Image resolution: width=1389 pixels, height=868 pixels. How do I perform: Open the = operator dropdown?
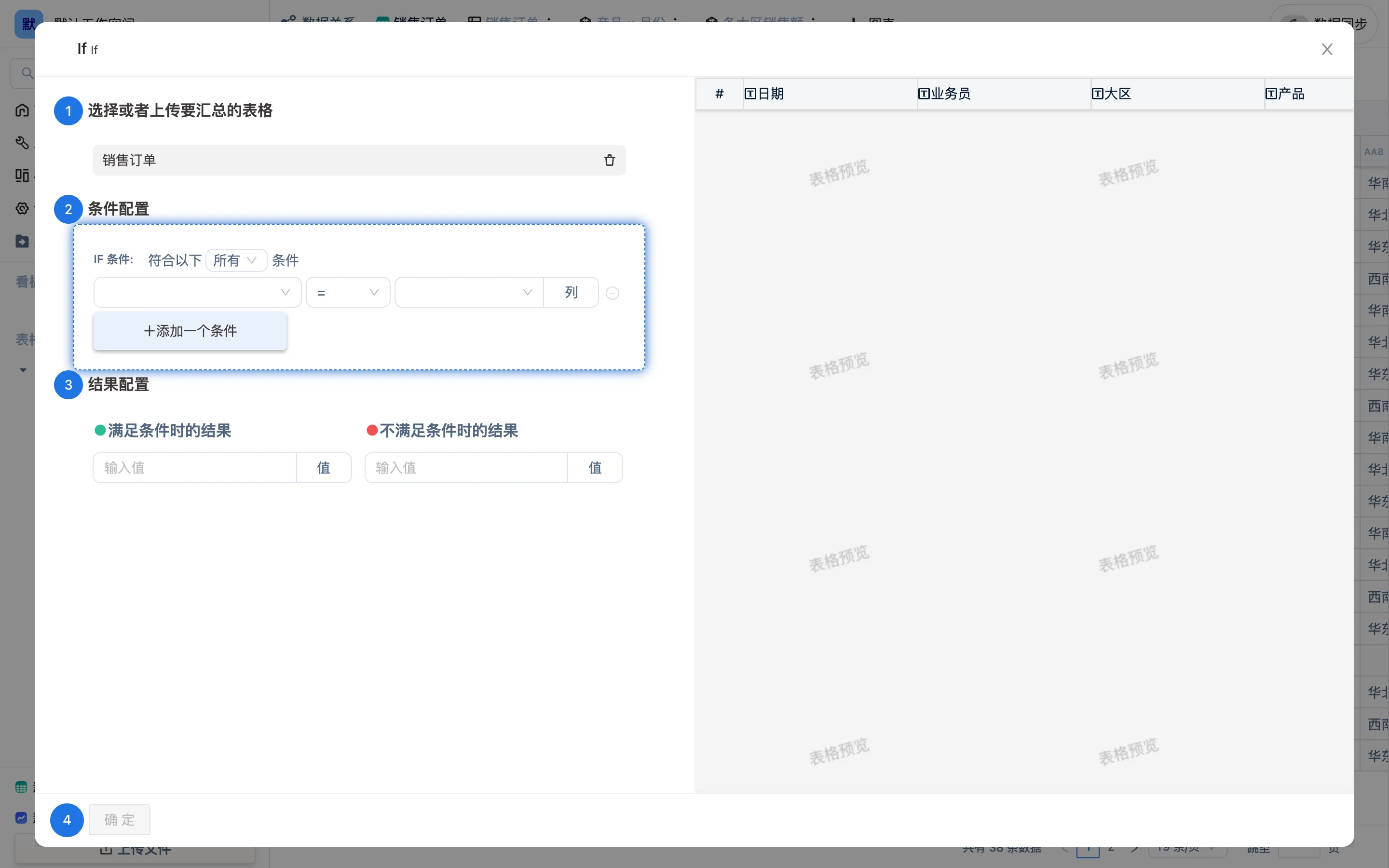(x=348, y=292)
